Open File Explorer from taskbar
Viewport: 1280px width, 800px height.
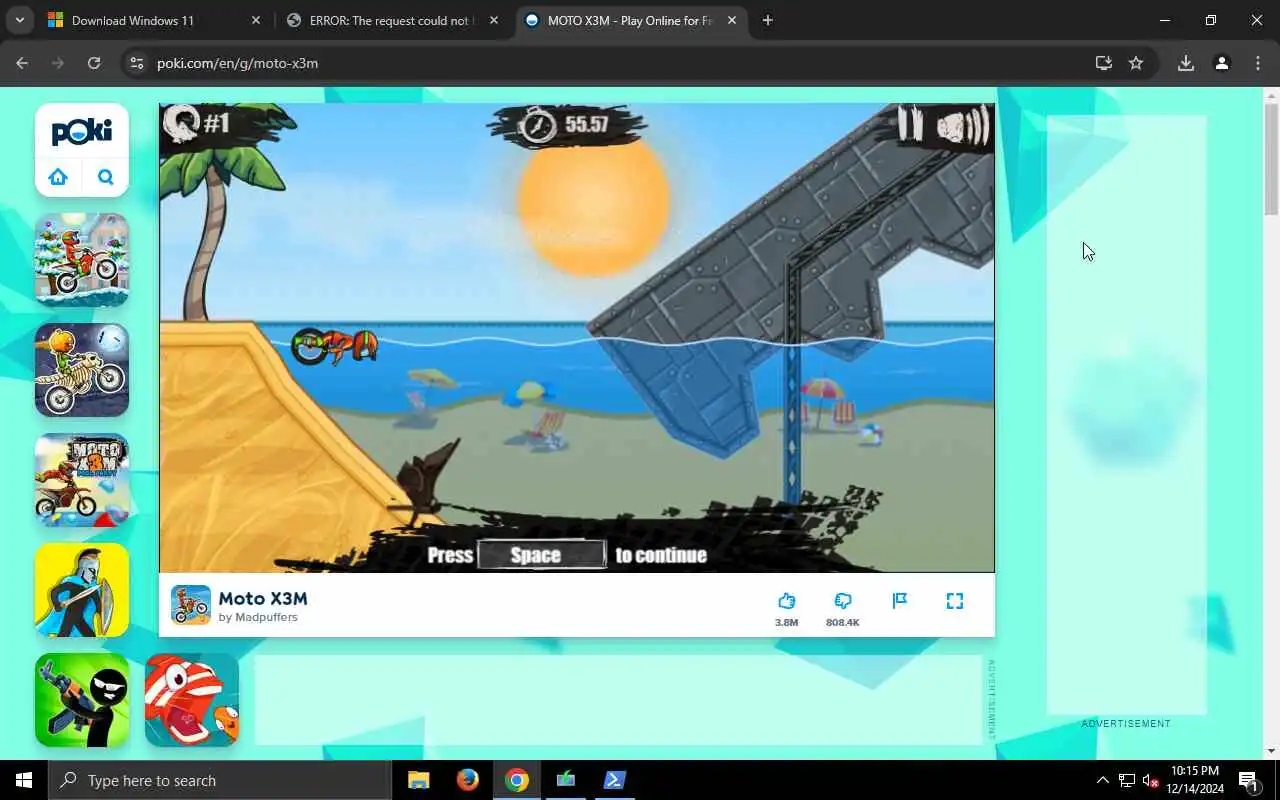419,780
